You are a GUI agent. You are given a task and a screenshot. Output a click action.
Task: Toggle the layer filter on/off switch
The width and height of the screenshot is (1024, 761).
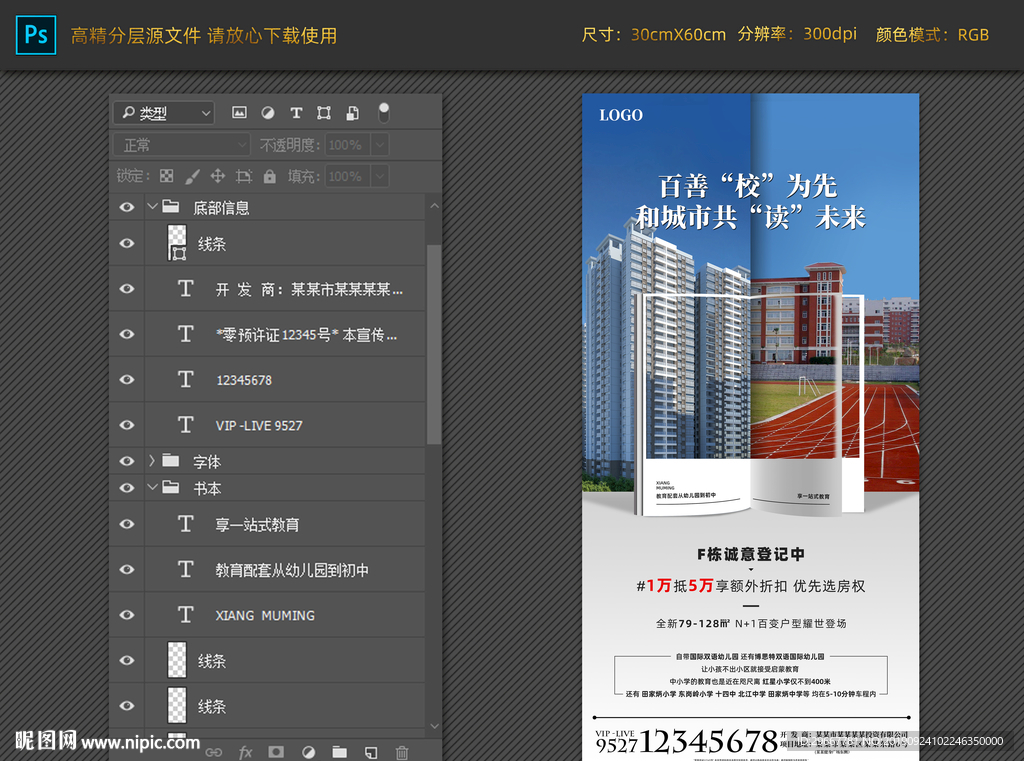[383, 112]
